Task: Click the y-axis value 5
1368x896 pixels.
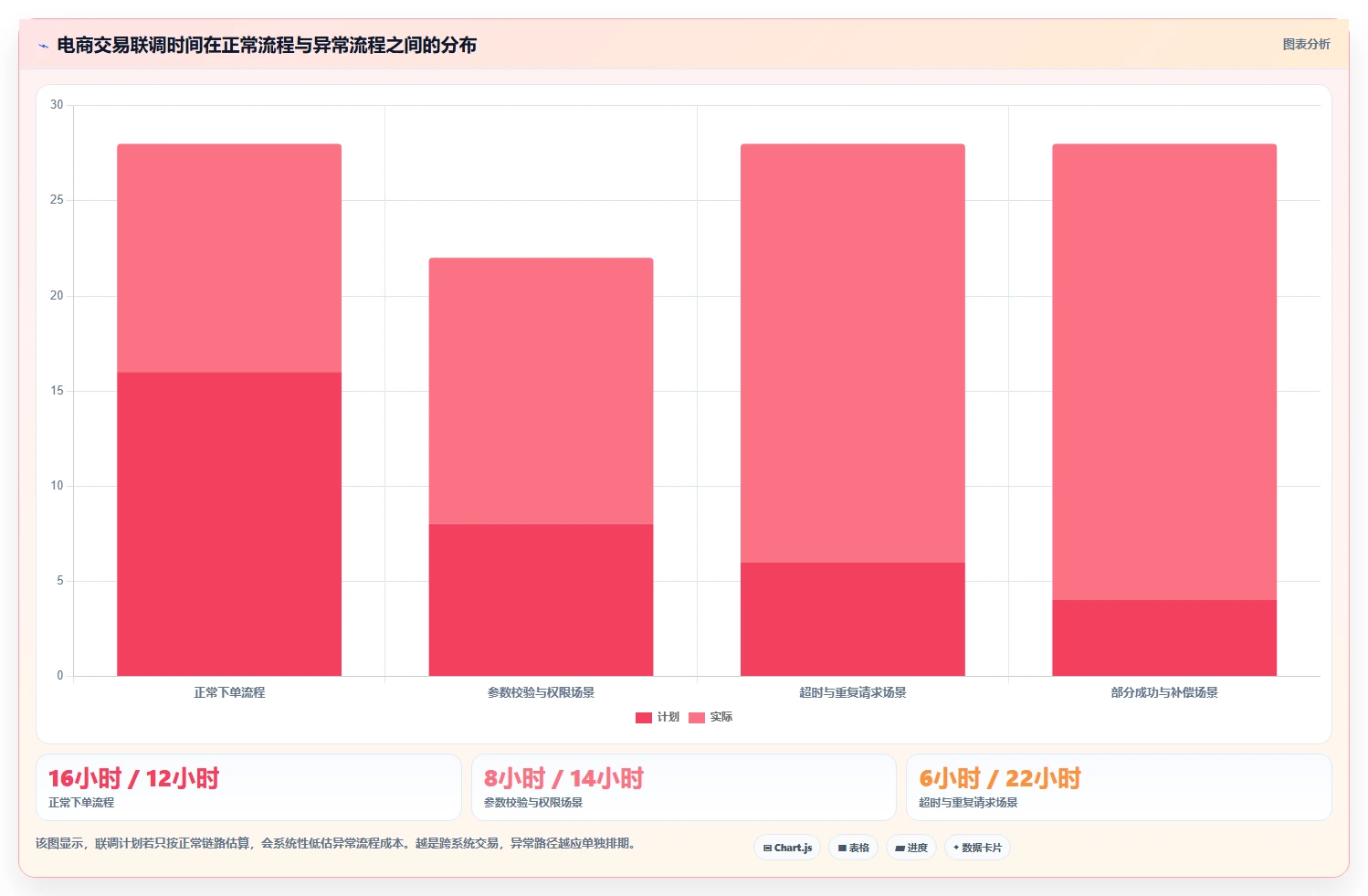Action: pos(60,581)
